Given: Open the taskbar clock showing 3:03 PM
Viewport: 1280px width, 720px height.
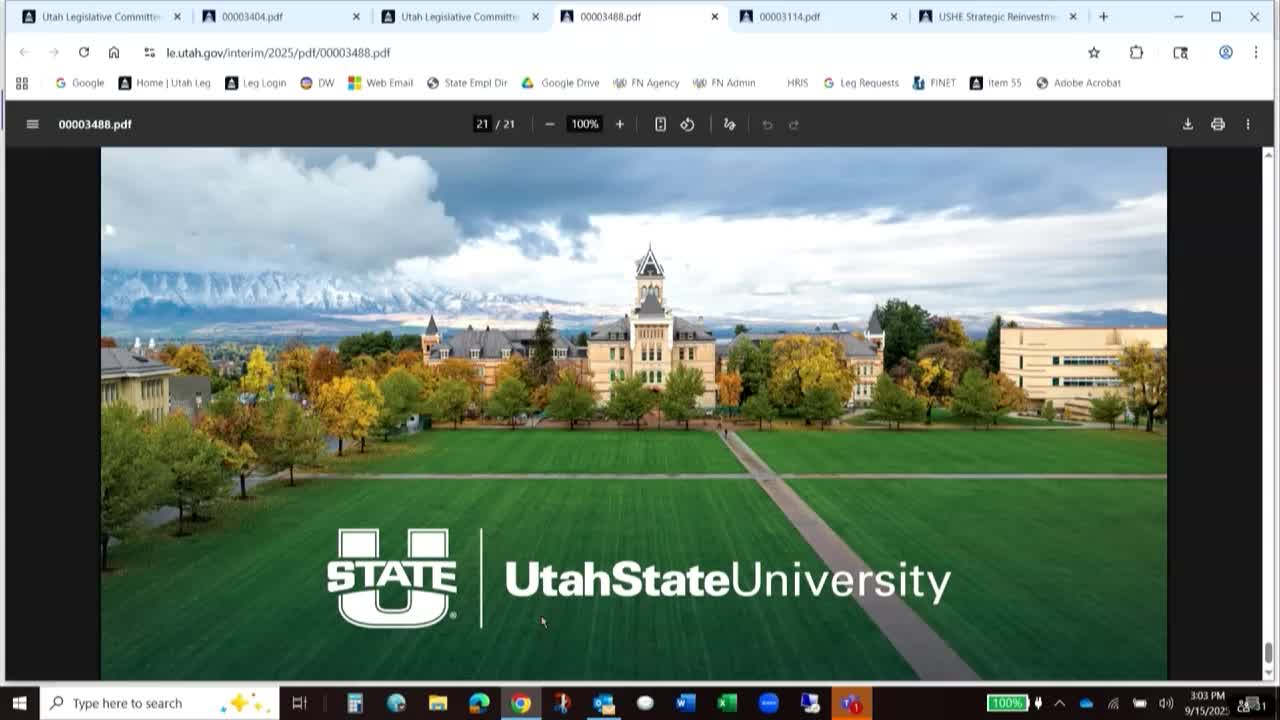Looking at the screenshot, I should (x=1207, y=703).
